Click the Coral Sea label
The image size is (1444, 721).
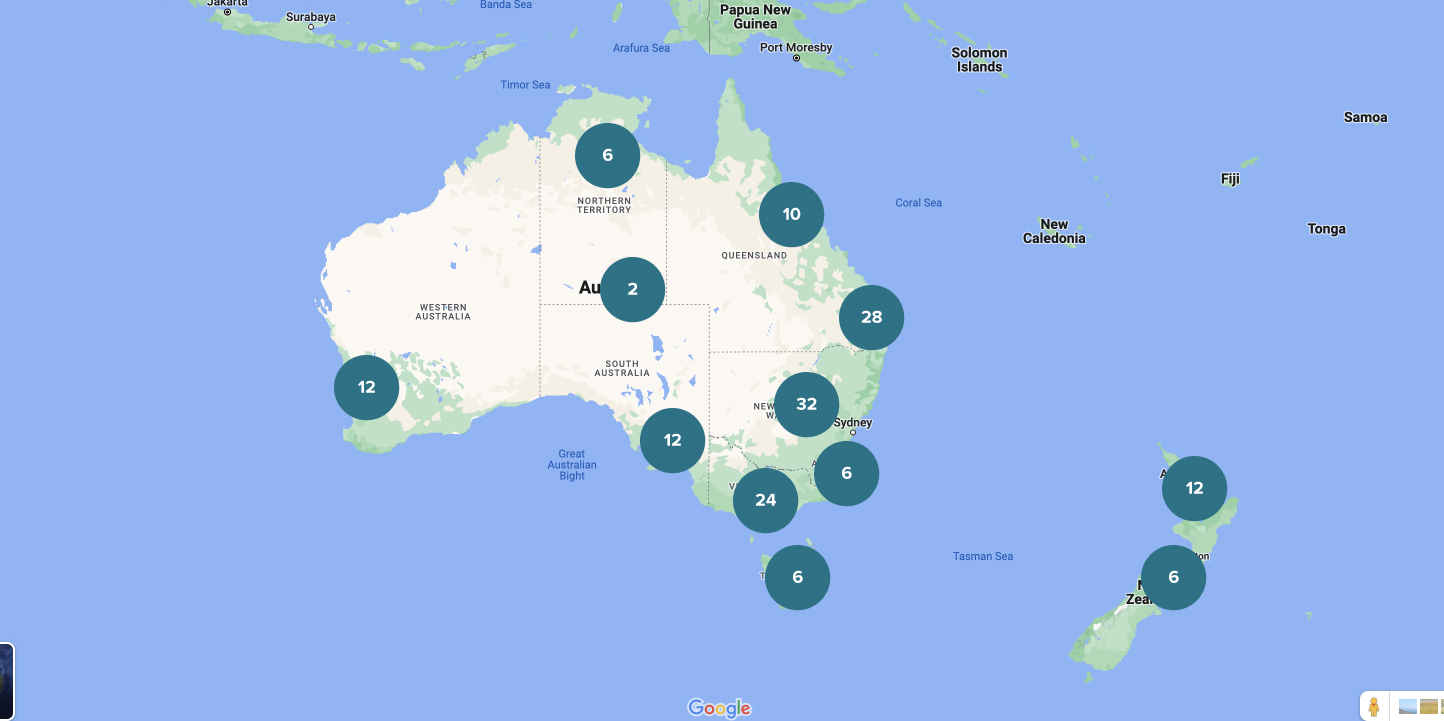918,203
